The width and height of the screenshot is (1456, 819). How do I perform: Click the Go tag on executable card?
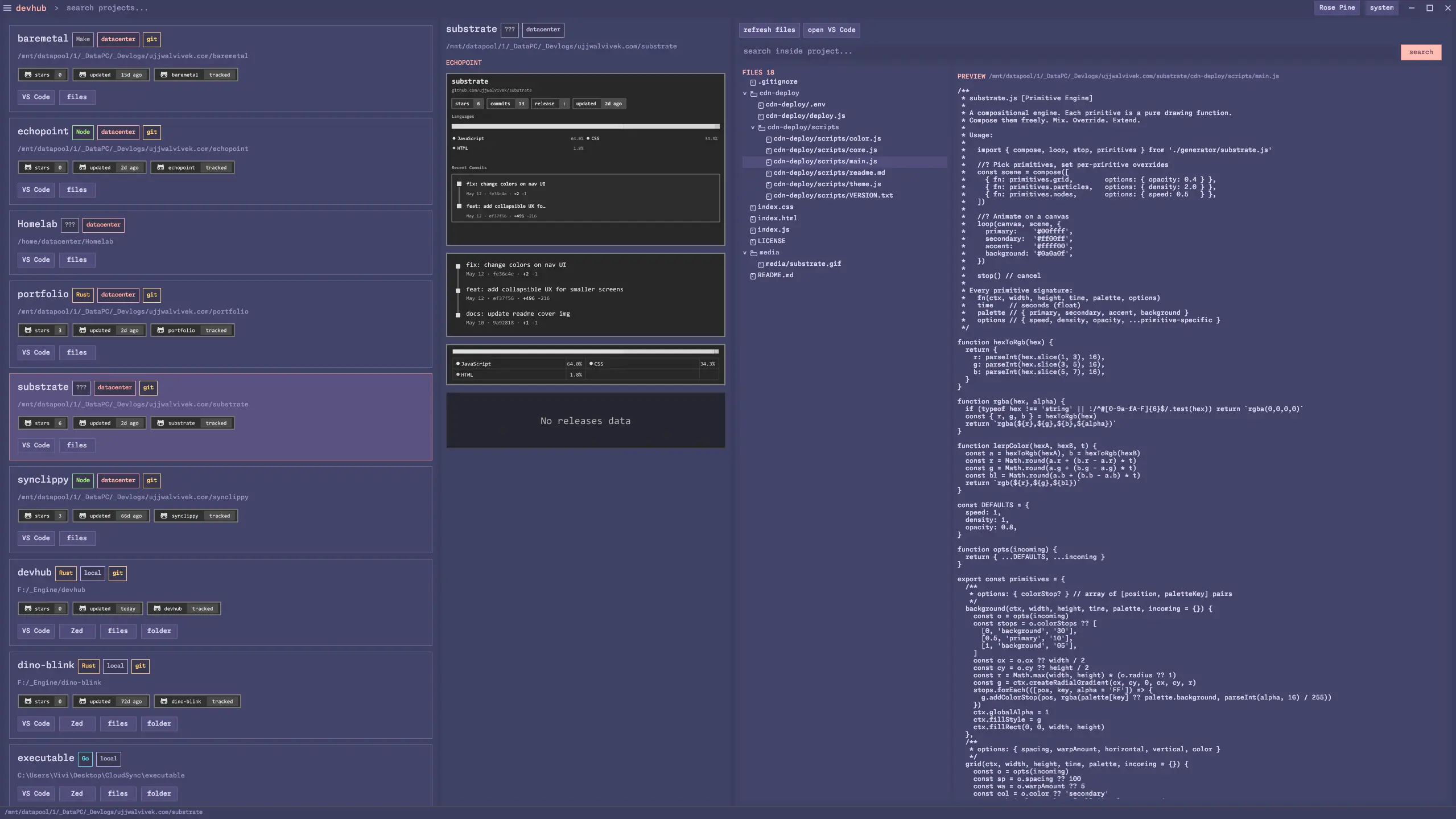[85, 759]
